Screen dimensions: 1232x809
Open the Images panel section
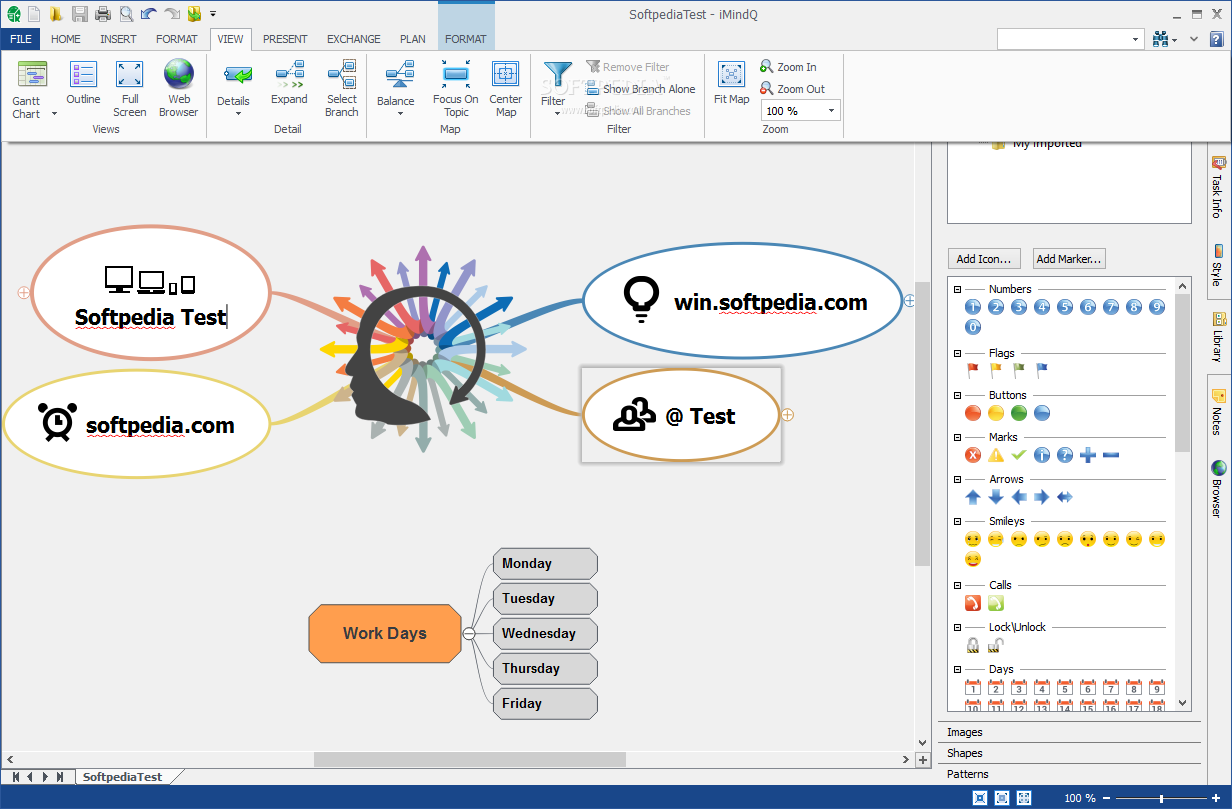[1069, 732]
